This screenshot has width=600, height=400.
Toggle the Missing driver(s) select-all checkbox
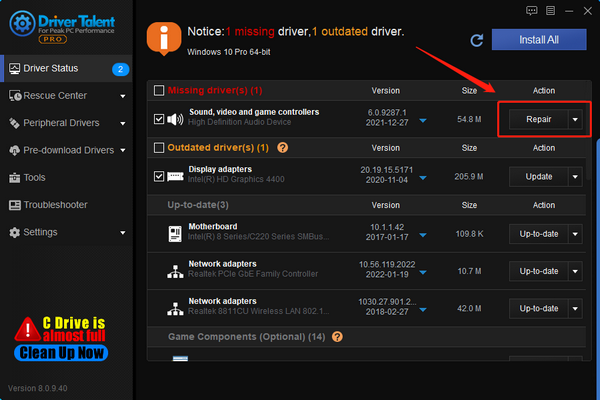(x=159, y=90)
